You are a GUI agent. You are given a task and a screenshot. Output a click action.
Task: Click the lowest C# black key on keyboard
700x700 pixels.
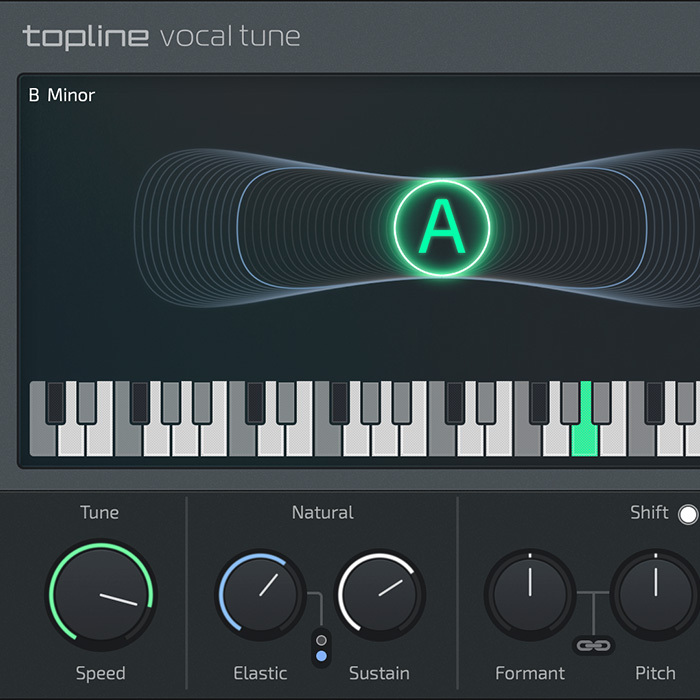[x=56, y=402]
